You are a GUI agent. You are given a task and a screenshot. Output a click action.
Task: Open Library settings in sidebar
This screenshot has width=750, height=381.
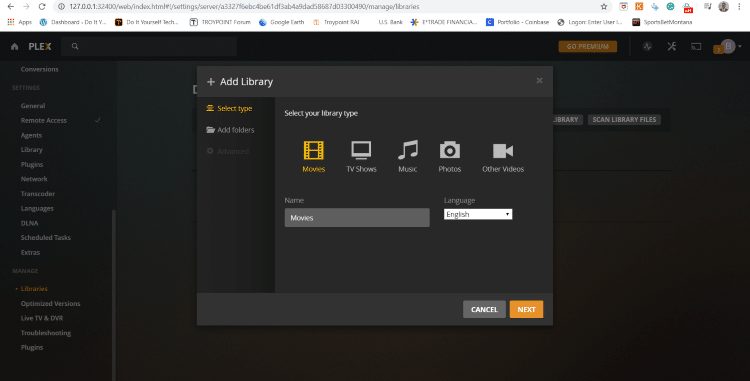pos(32,150)
